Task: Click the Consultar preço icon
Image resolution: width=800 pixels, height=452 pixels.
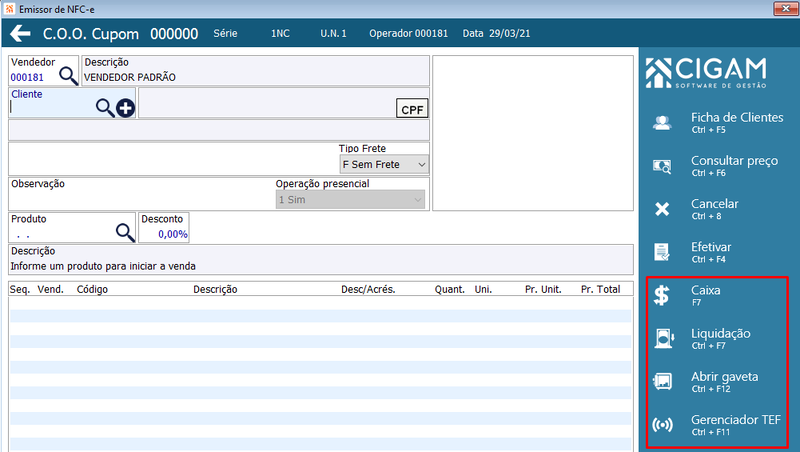Action: 662,166
